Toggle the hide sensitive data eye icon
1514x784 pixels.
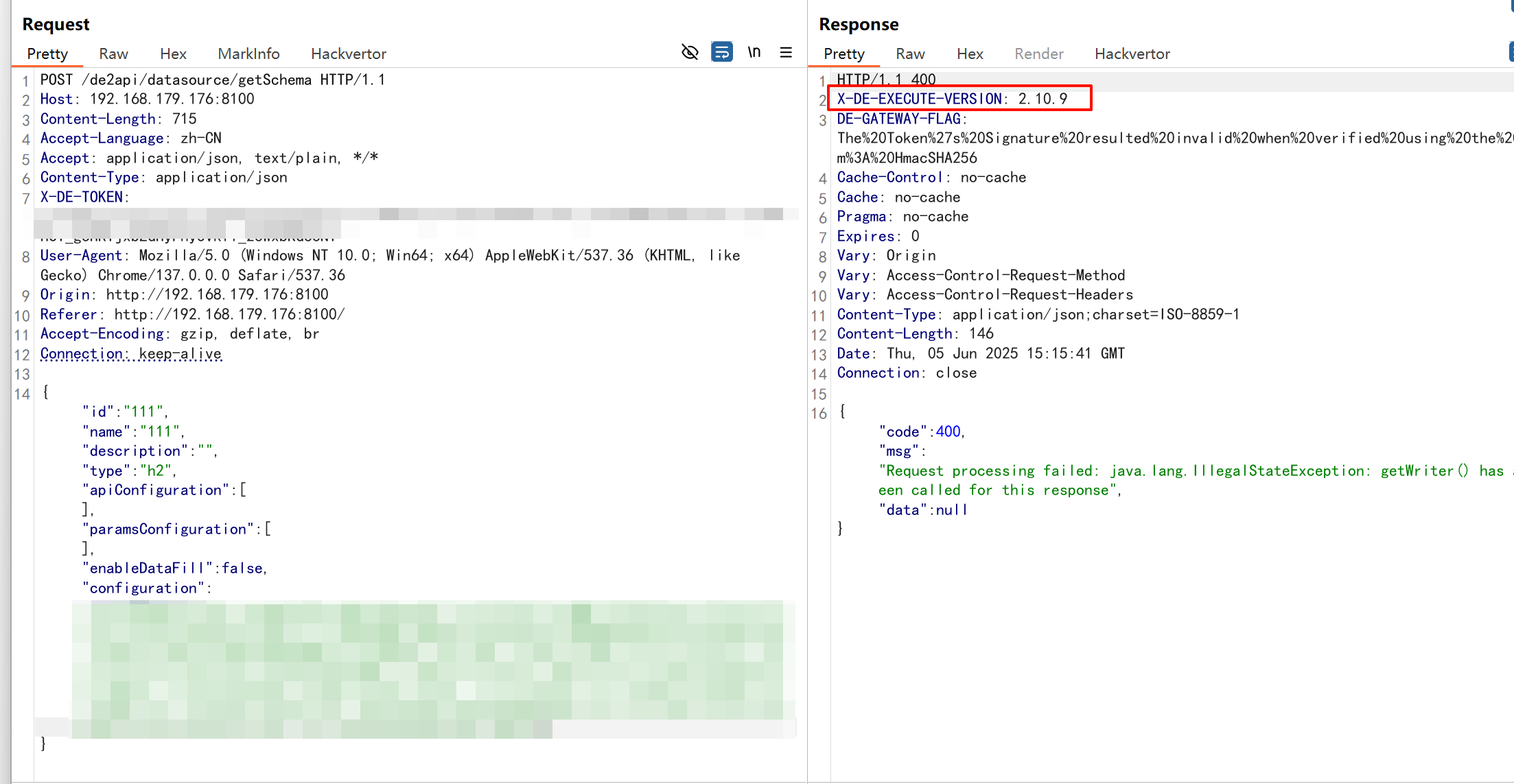(x=690, y=52)
